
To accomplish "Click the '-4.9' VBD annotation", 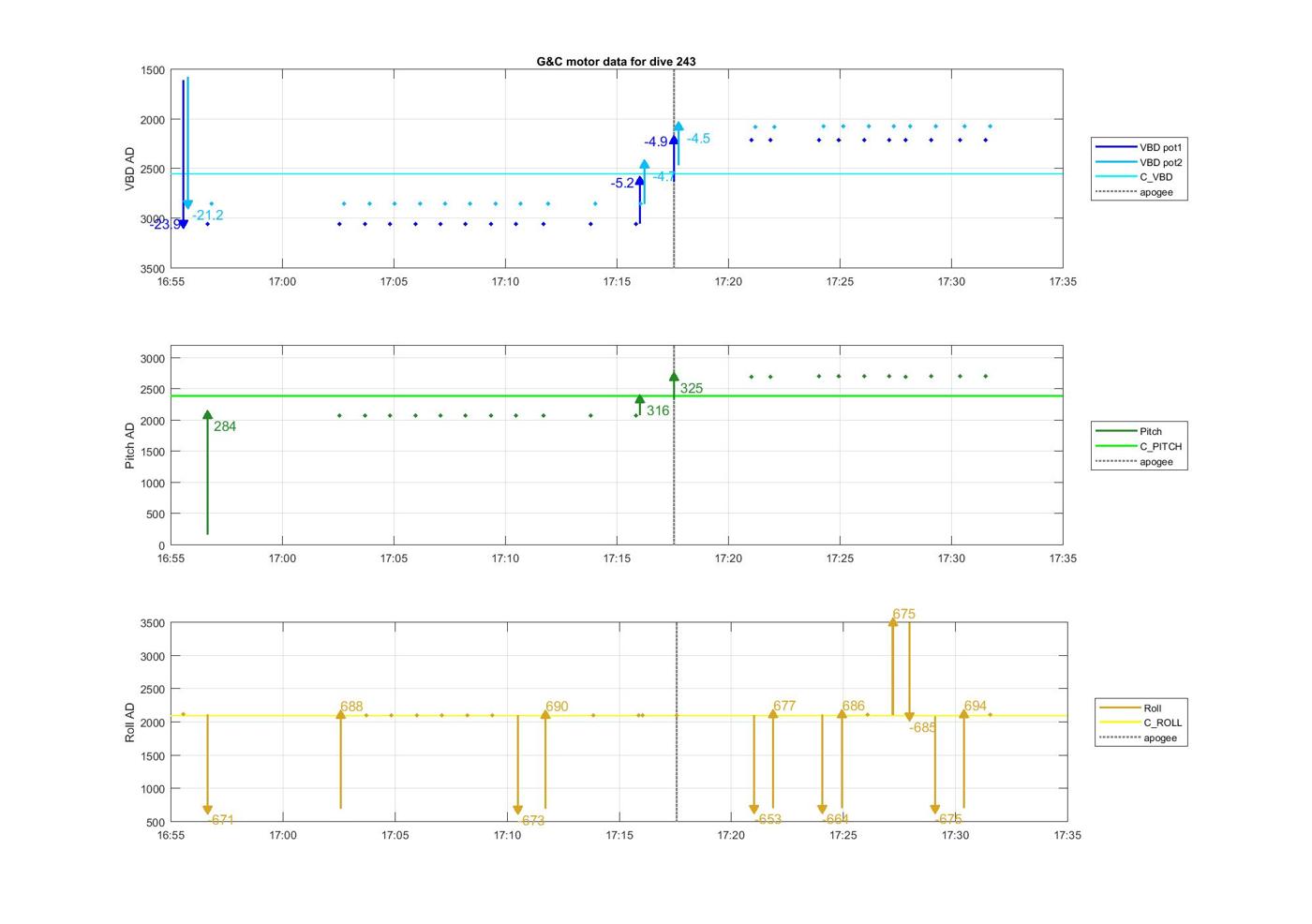I will click(x=656, y=142).
